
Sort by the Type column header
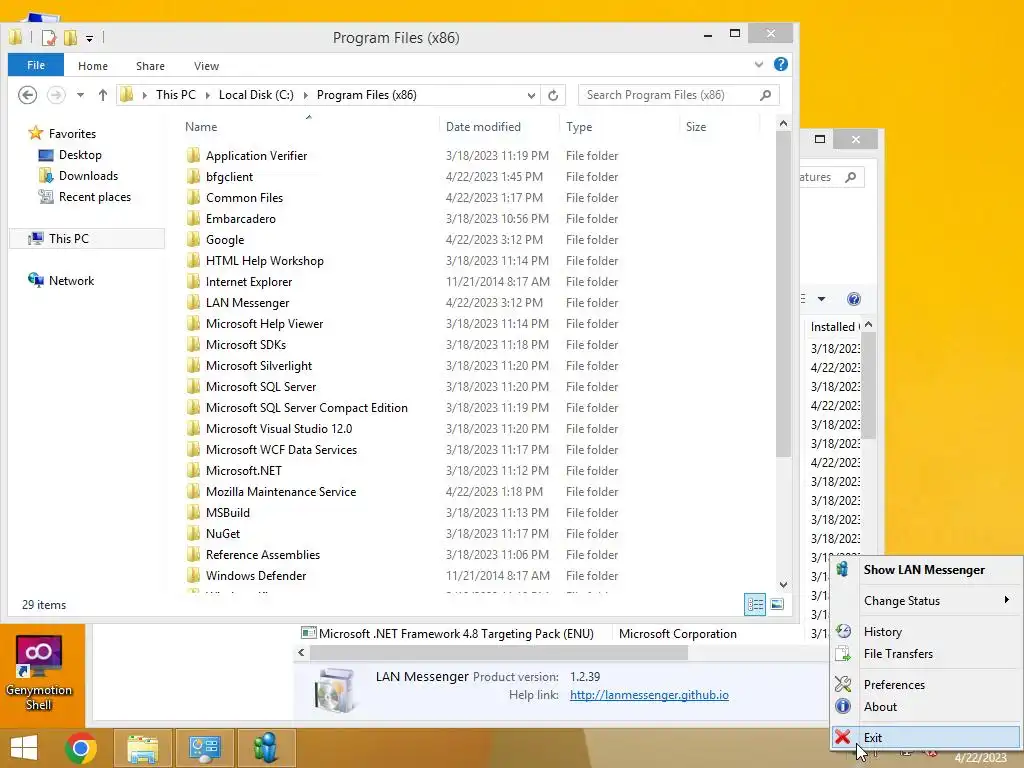(619, 127)
